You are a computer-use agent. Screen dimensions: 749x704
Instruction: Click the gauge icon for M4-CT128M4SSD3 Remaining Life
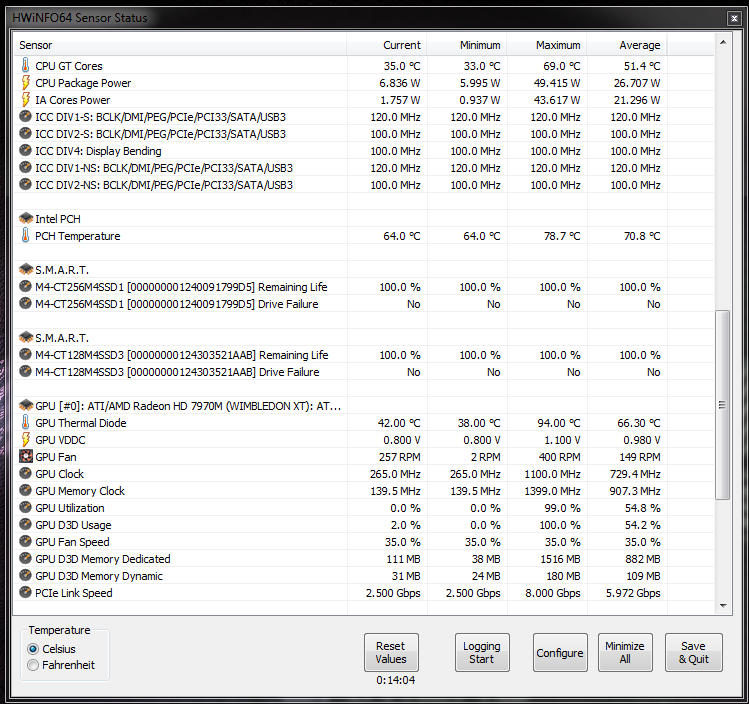click(25, 355)
